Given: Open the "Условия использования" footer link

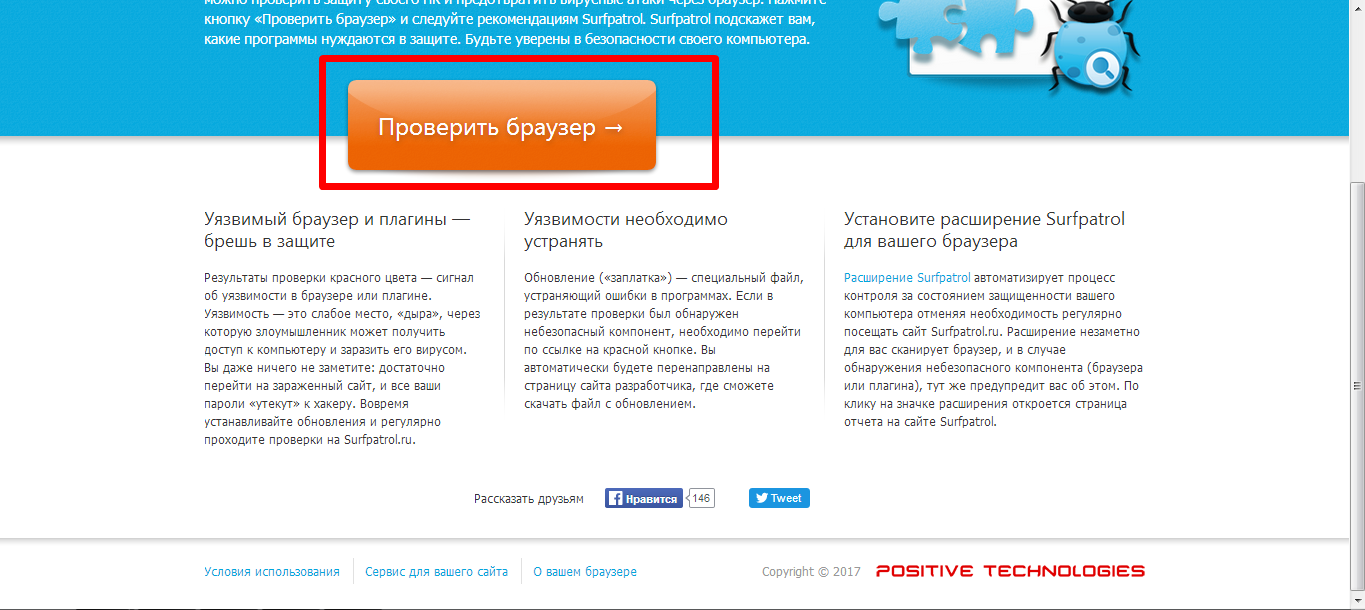Looking at the screenshot, I should point(272,572).
